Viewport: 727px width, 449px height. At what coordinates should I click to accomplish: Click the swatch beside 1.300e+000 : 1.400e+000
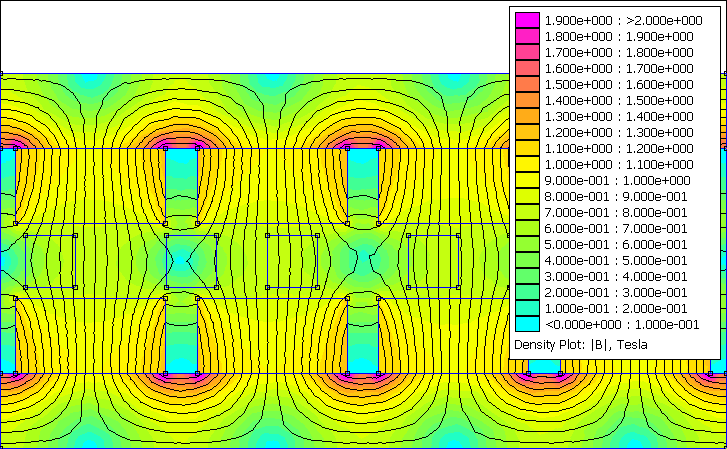coord(527,116)
